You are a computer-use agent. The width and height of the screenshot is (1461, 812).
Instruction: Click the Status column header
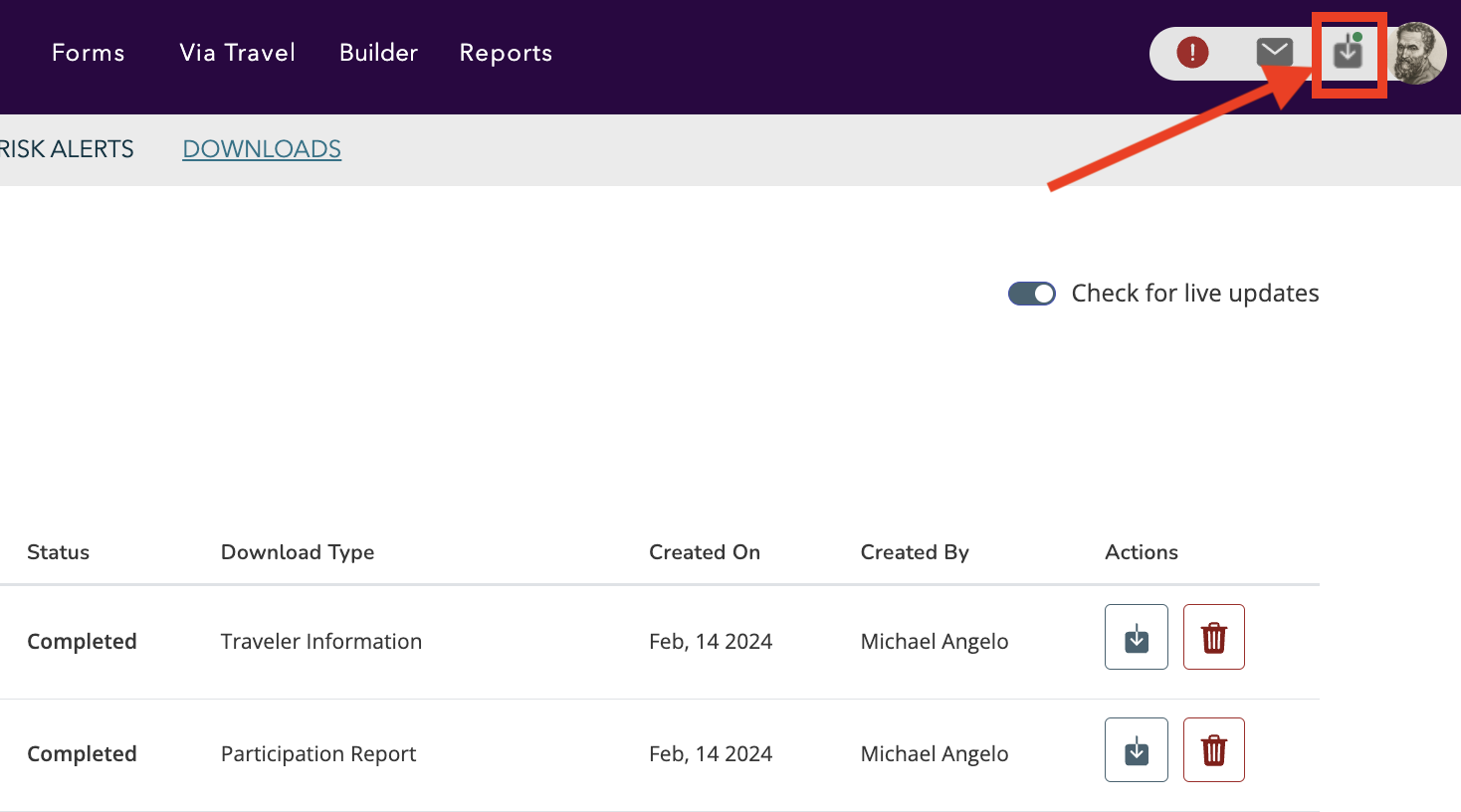(59, 552)
